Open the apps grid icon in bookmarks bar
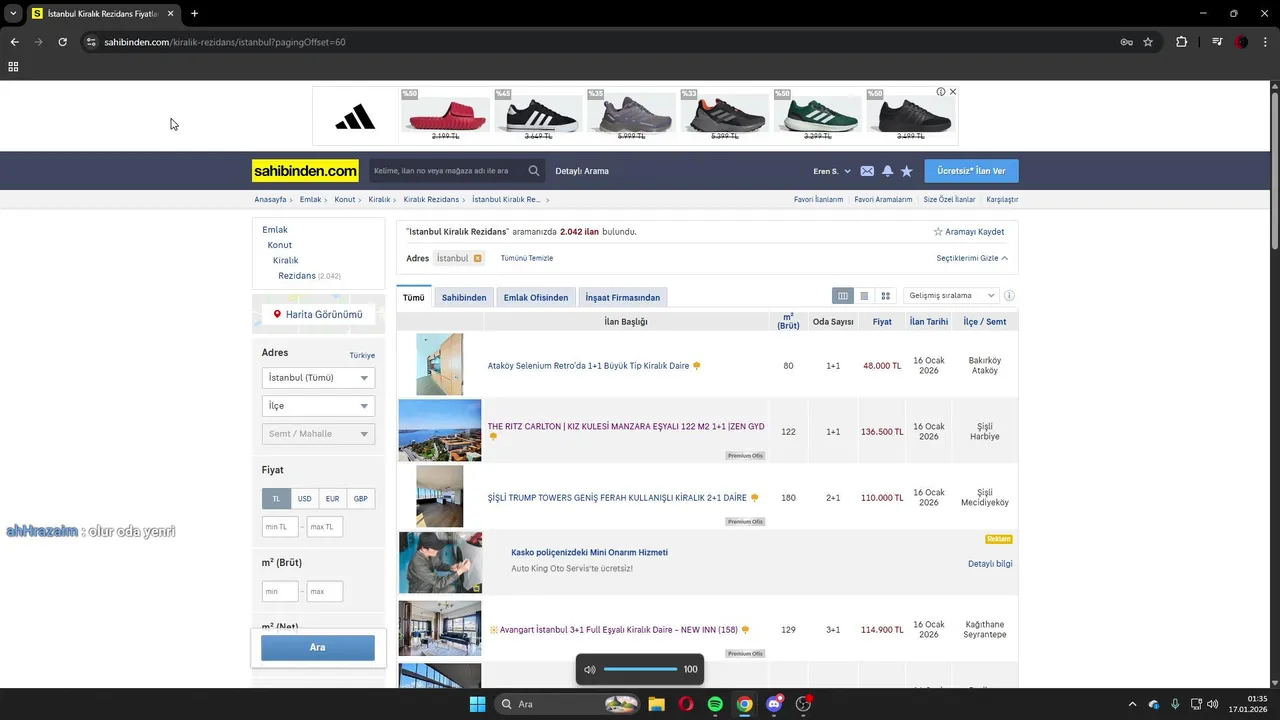Image resolution: width=1280 pixels, height=720 pixels. (13, 67)
